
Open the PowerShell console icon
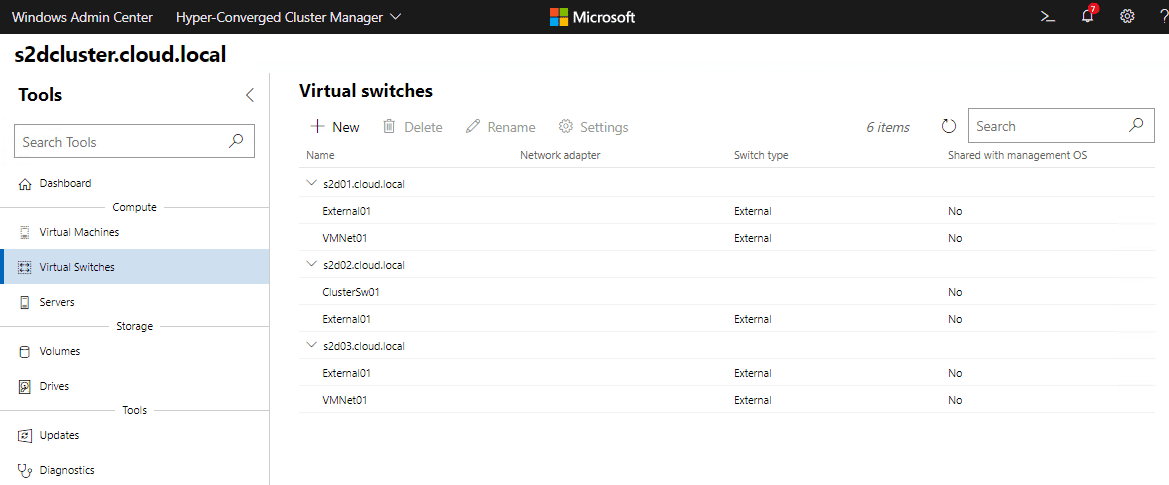point(1048,17)
